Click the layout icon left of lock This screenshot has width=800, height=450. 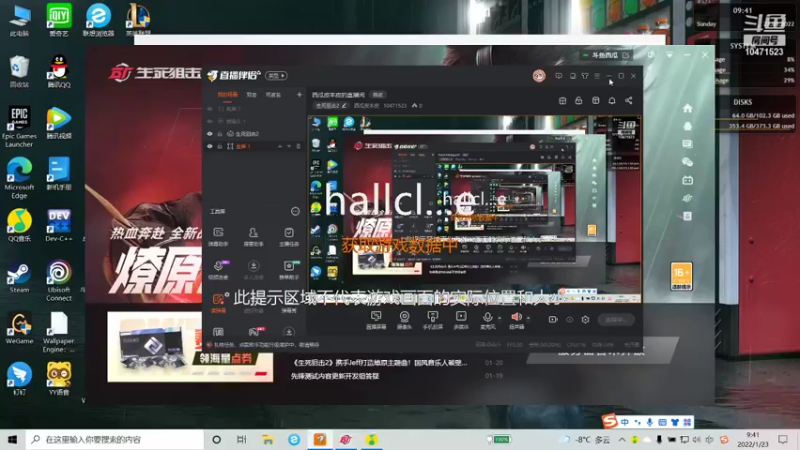pyautogui.click(x=562, y=101)
